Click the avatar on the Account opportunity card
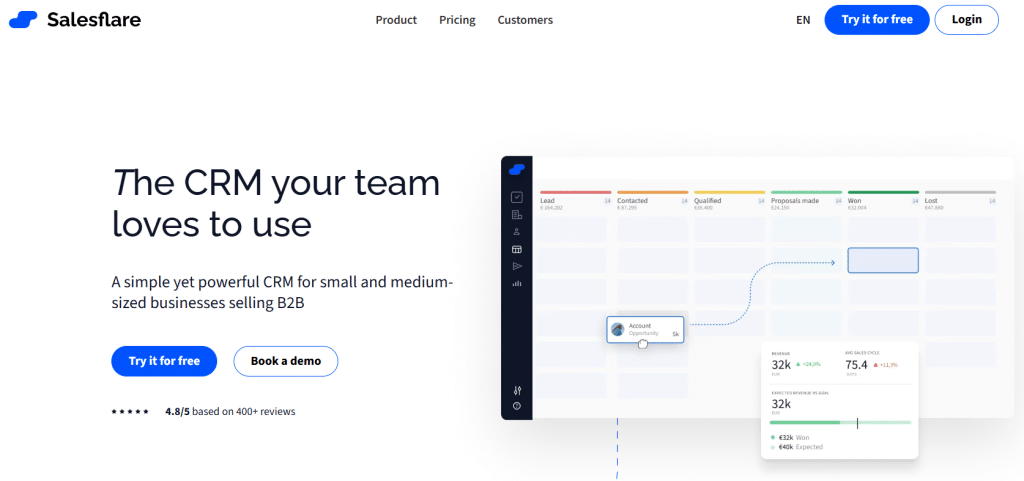 point(617,329)
